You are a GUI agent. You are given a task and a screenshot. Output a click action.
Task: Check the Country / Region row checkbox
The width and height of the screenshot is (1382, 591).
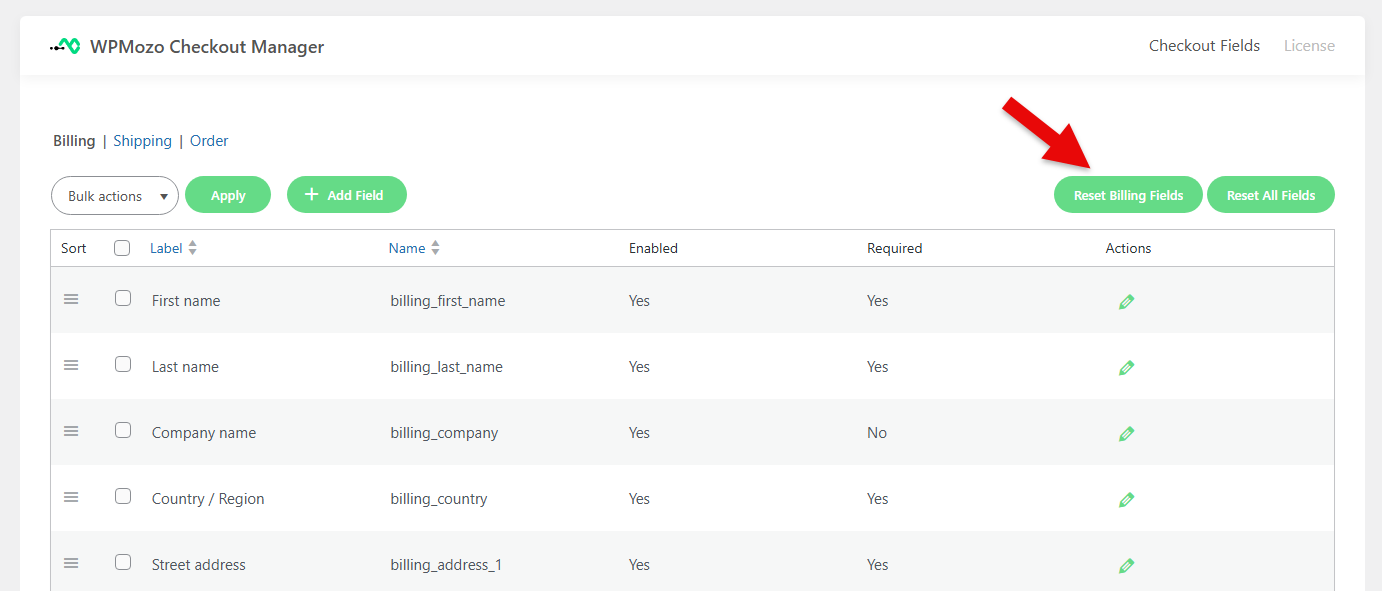click(123, 496)
